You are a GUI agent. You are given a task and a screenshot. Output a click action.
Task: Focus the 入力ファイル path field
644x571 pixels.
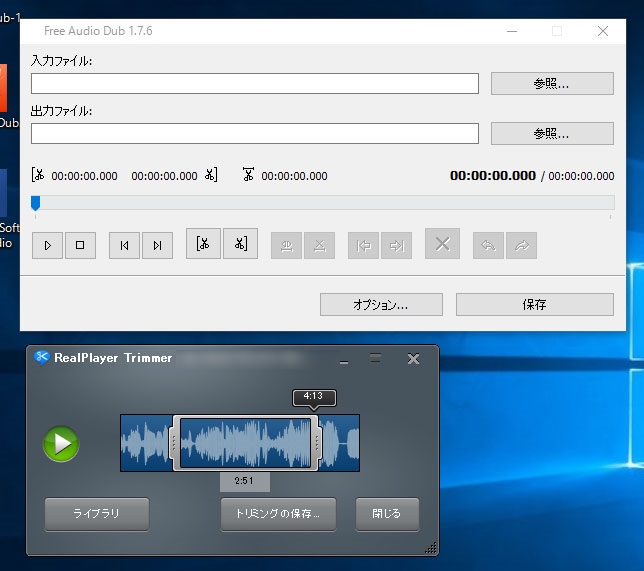[x=255, y=83]
